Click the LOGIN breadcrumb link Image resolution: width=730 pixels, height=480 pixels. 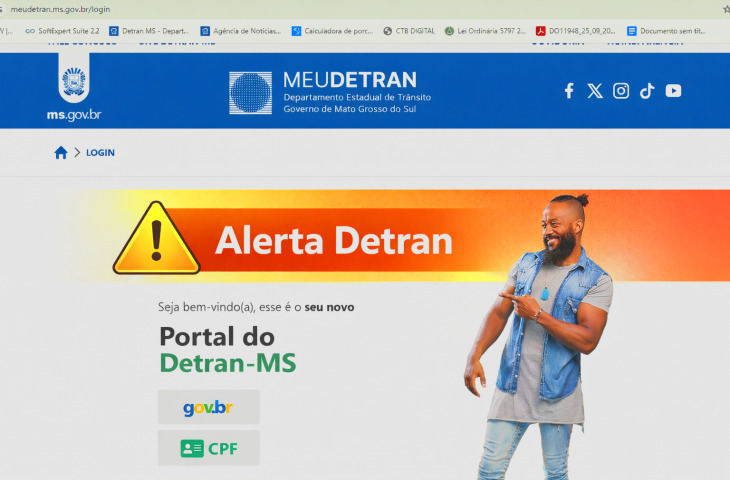tap(100, 153)
